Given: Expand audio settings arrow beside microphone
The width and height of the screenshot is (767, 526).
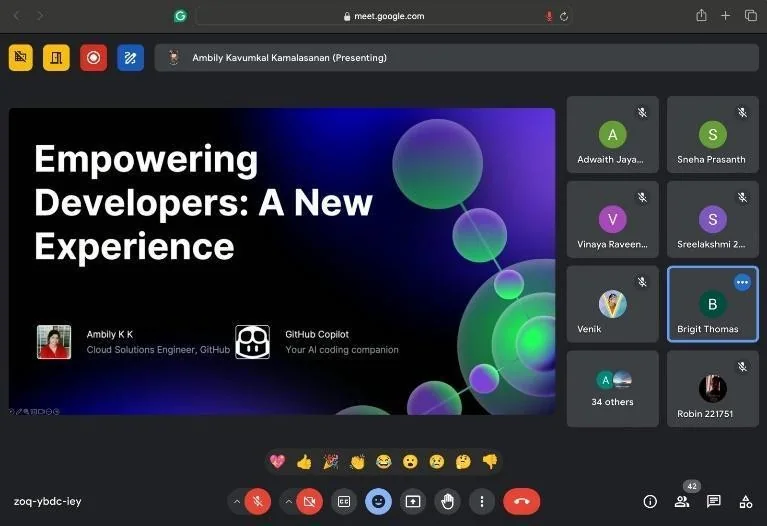Looking at the screenshot, I should click(237, 502).
